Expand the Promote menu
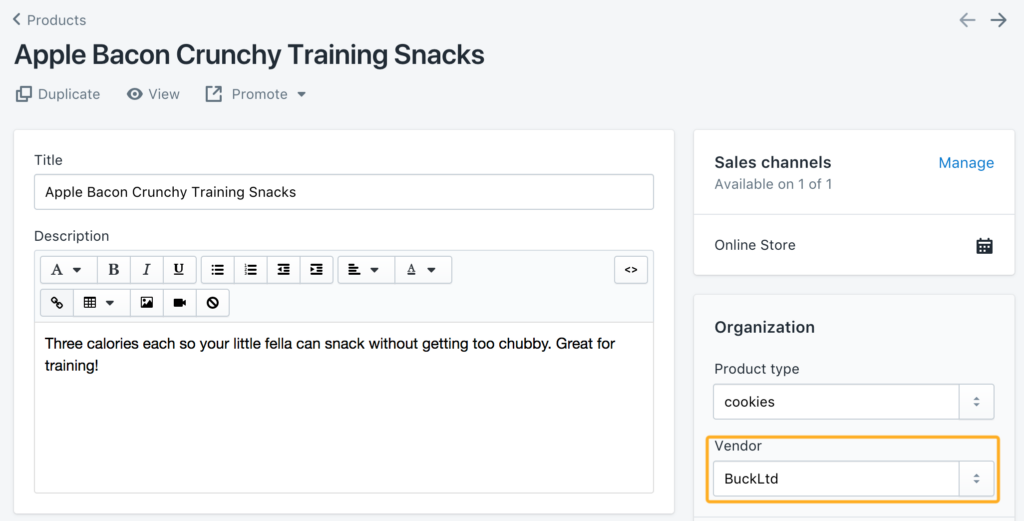Image resolution: width=1024 pixels, height=521 pixels. point(255,94)
